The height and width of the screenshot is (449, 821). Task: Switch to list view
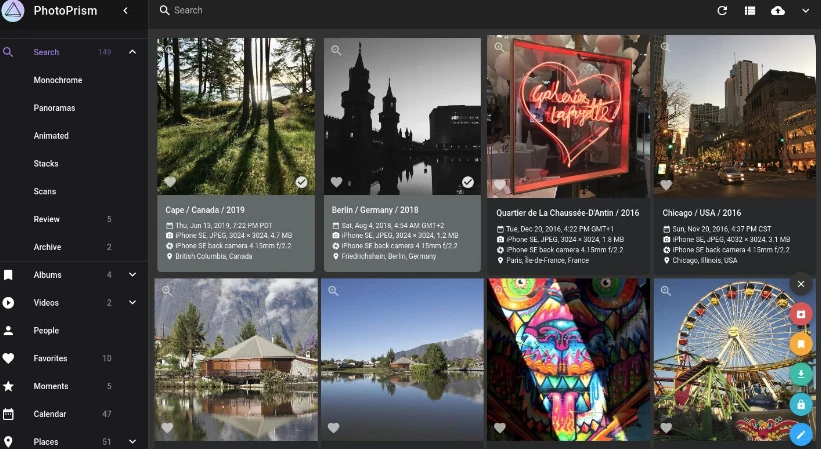pos(750,10)
